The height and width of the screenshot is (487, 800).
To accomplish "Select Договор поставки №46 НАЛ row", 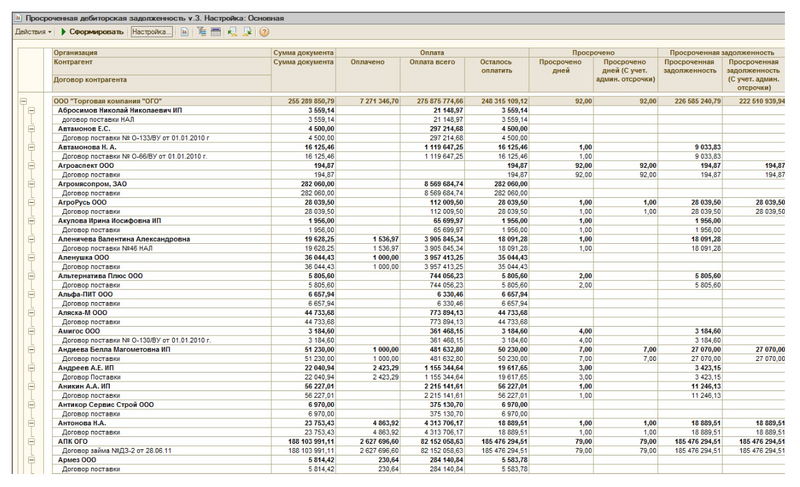I will (x=162, y=248).
